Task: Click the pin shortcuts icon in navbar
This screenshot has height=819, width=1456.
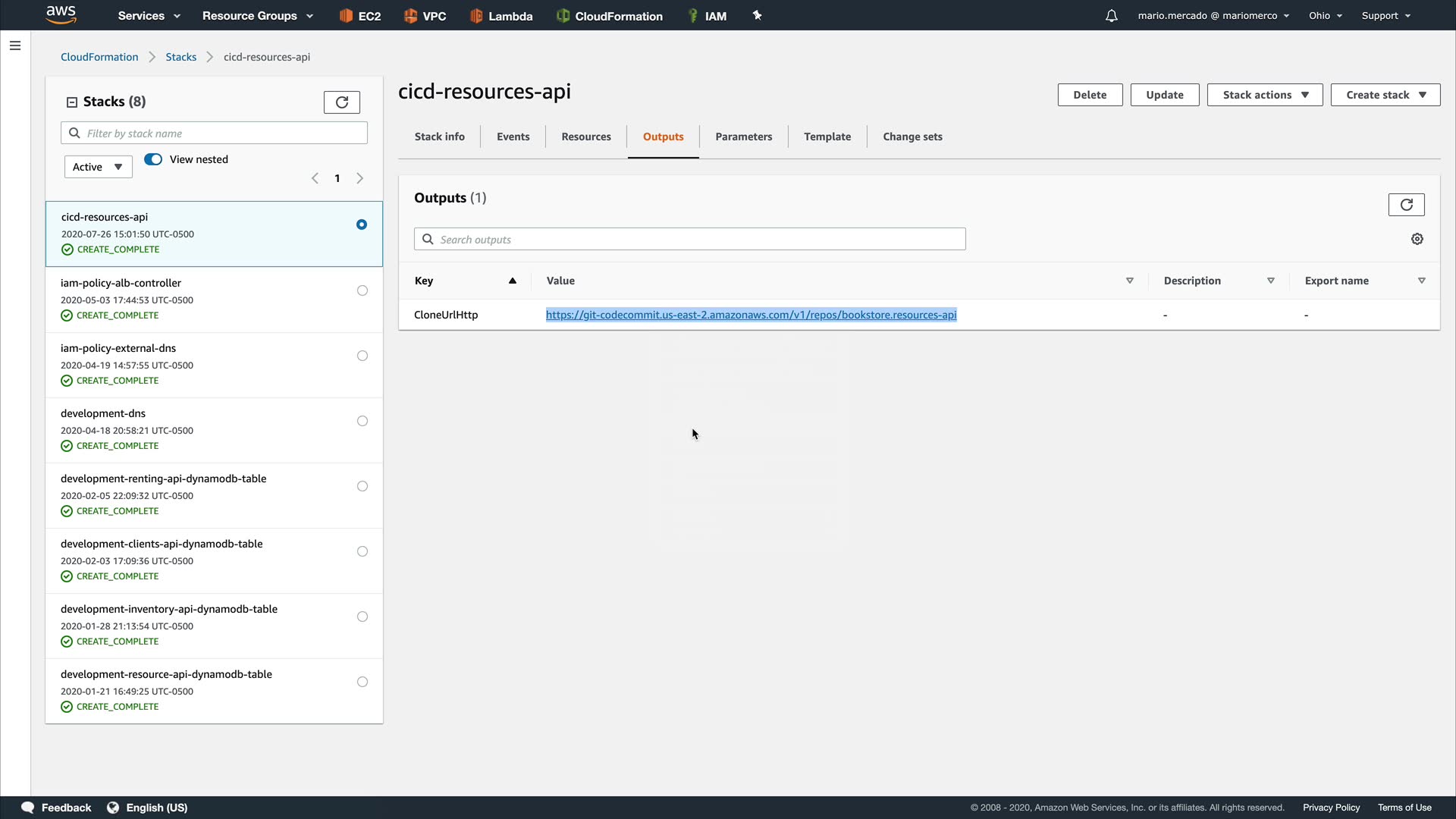Action: click(757, 15)
